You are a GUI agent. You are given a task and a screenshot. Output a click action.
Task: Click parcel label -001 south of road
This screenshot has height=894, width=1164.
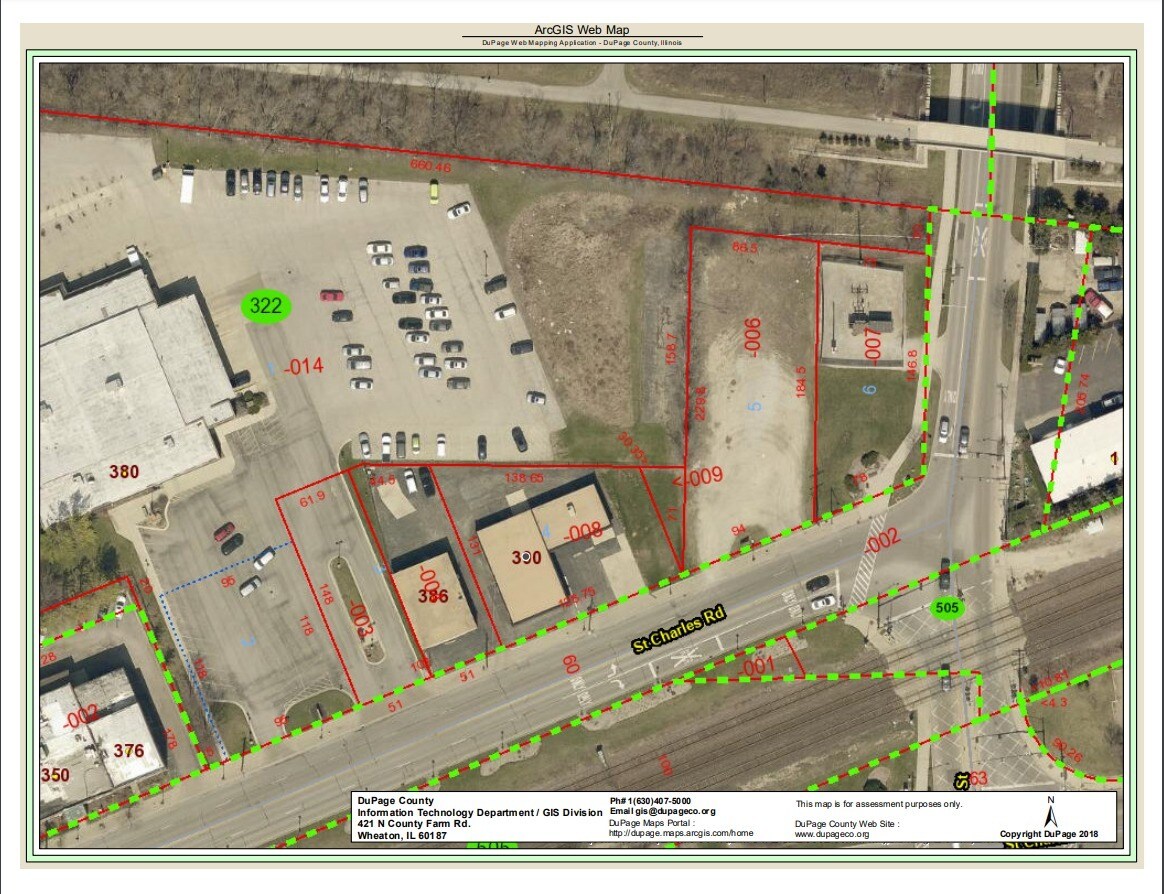pos(758,664)
